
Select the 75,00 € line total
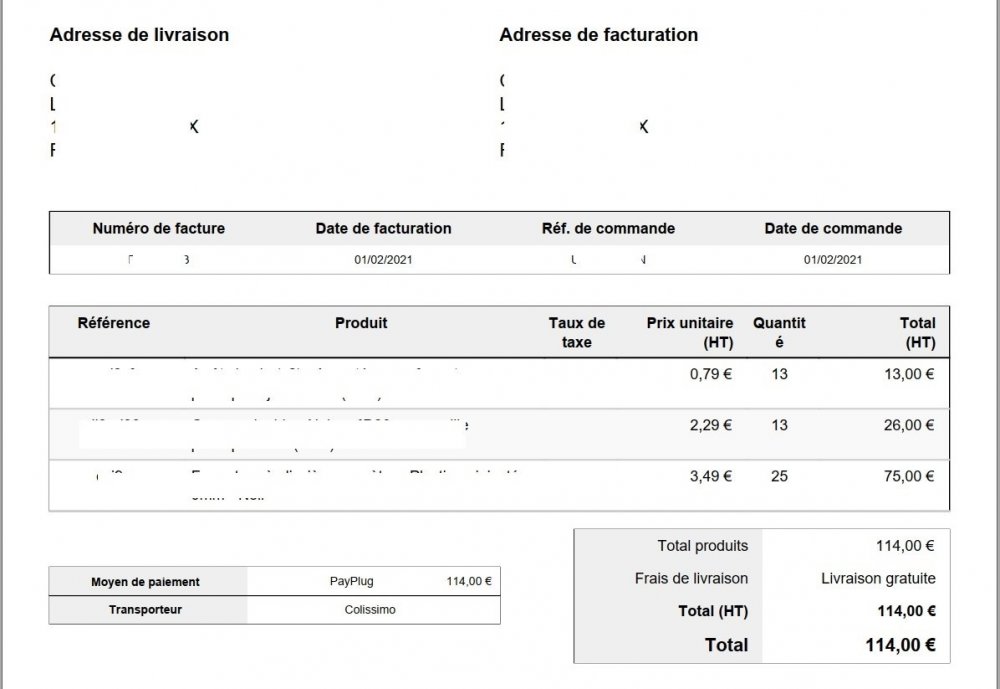[x=908, y=476]
